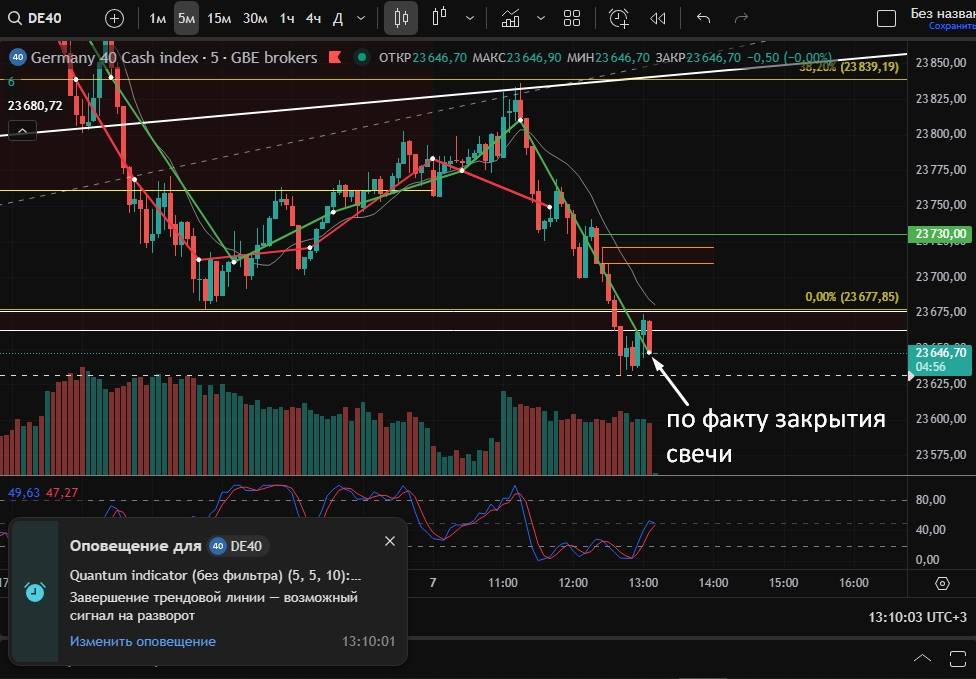Switch to the 1м timeframe
Screen dimensions: 976x679
(x=158, y=18)
